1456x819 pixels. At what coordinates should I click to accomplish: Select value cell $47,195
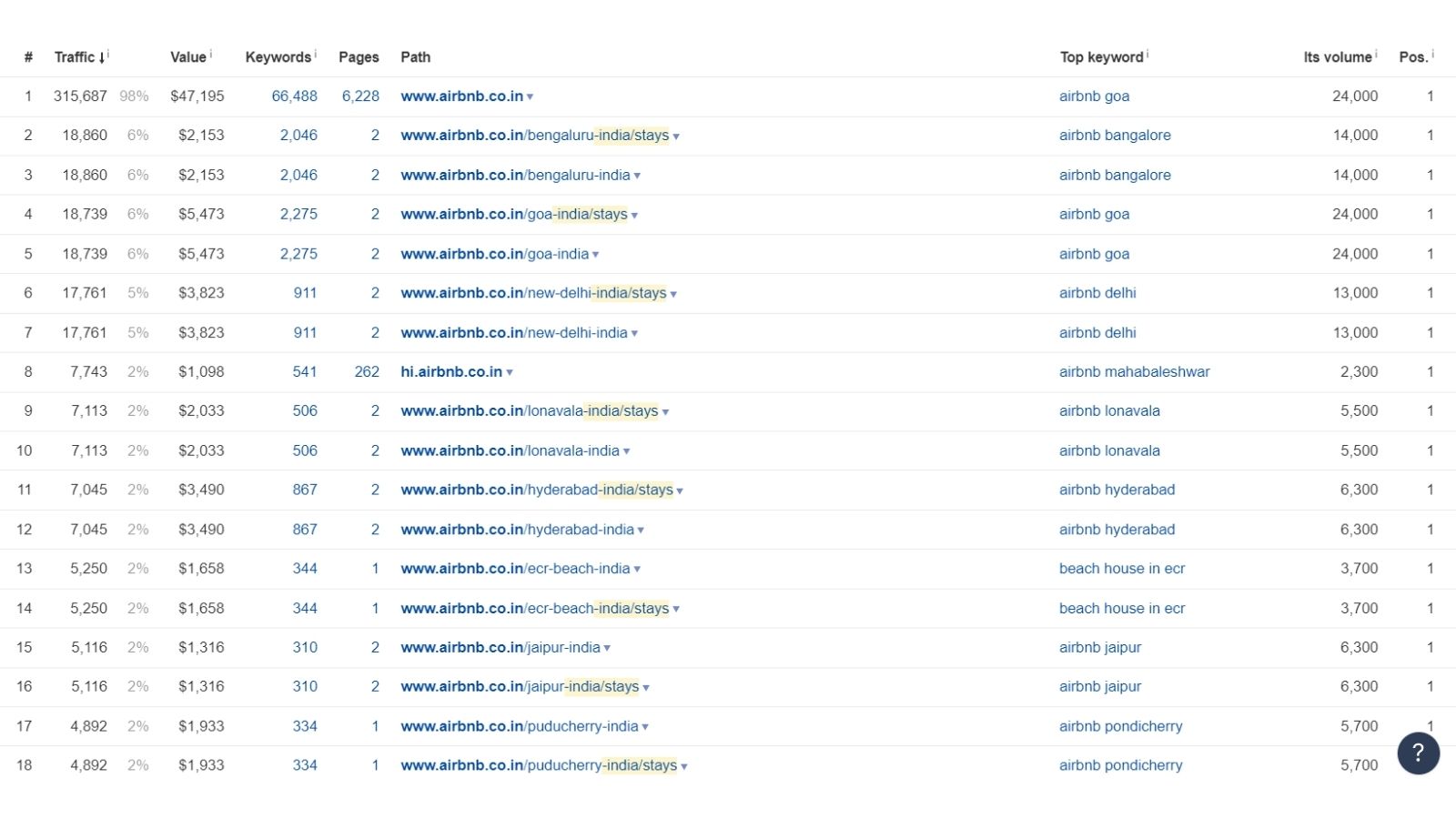197,96
